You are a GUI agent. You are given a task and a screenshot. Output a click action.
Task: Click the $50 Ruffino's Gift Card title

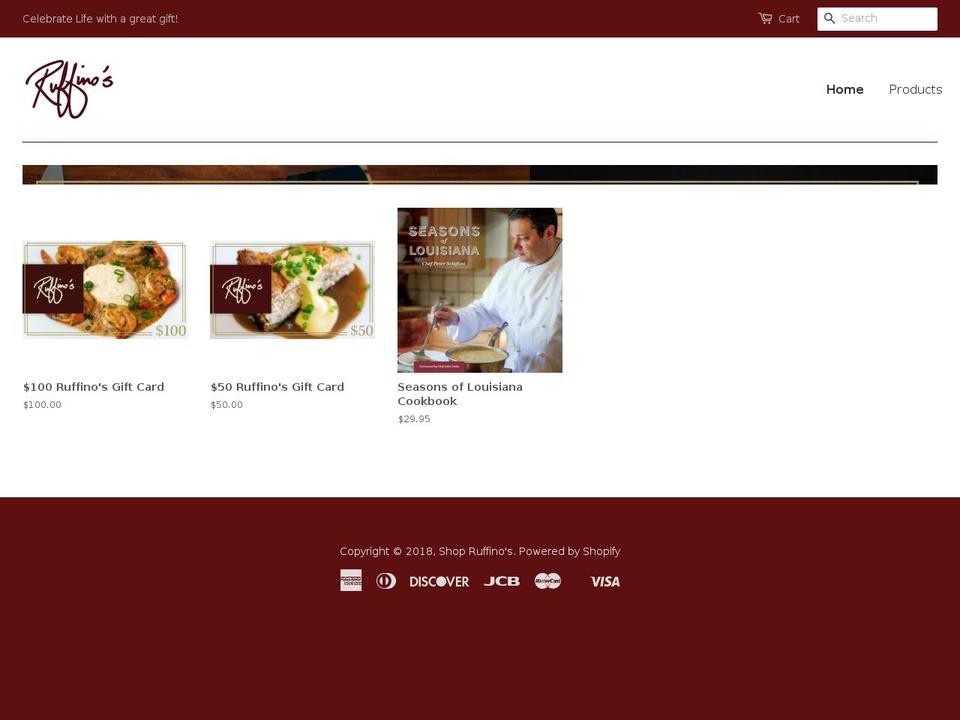click(277, 387)
